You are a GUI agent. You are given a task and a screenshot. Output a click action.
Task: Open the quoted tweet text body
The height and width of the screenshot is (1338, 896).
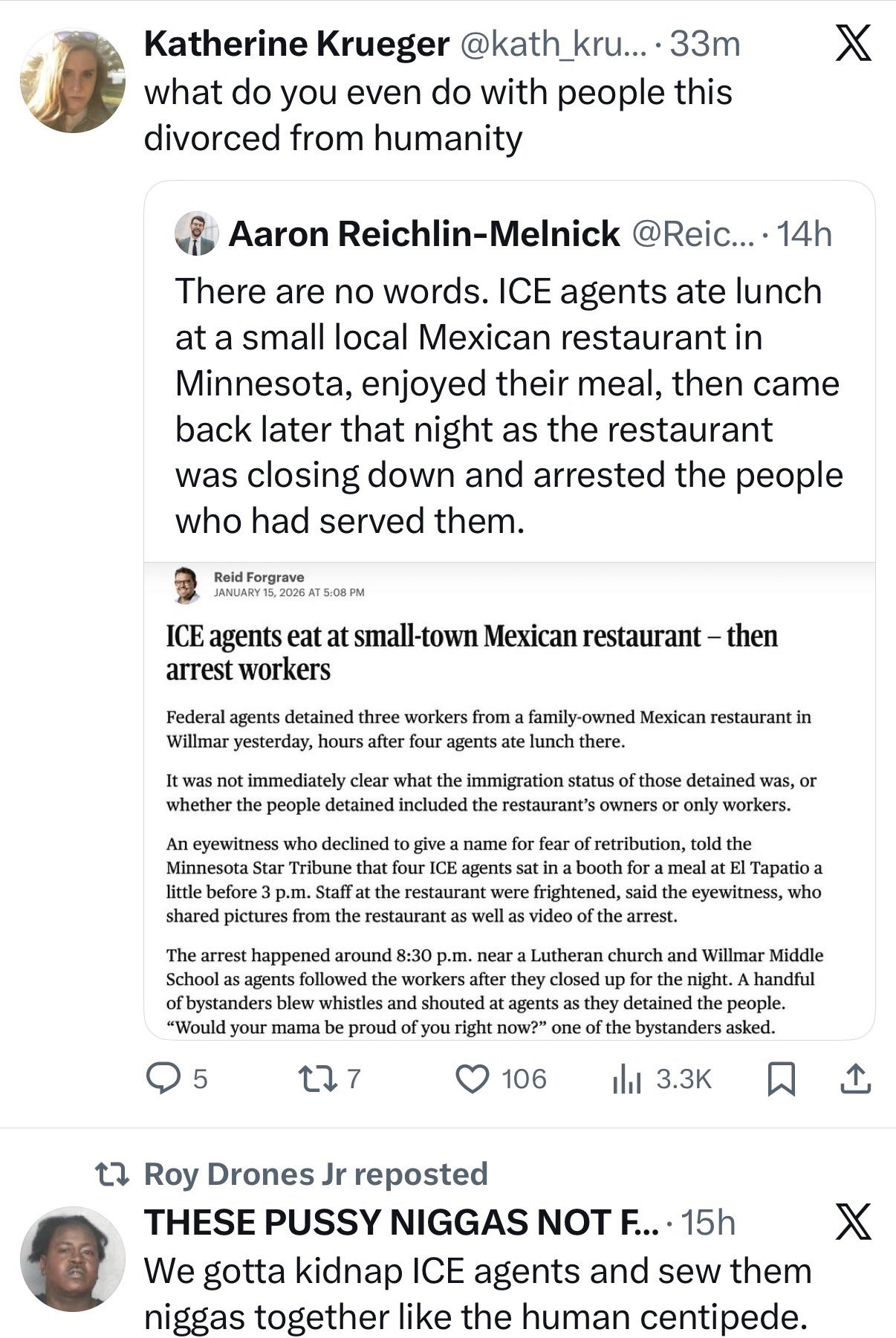(509, 406)
